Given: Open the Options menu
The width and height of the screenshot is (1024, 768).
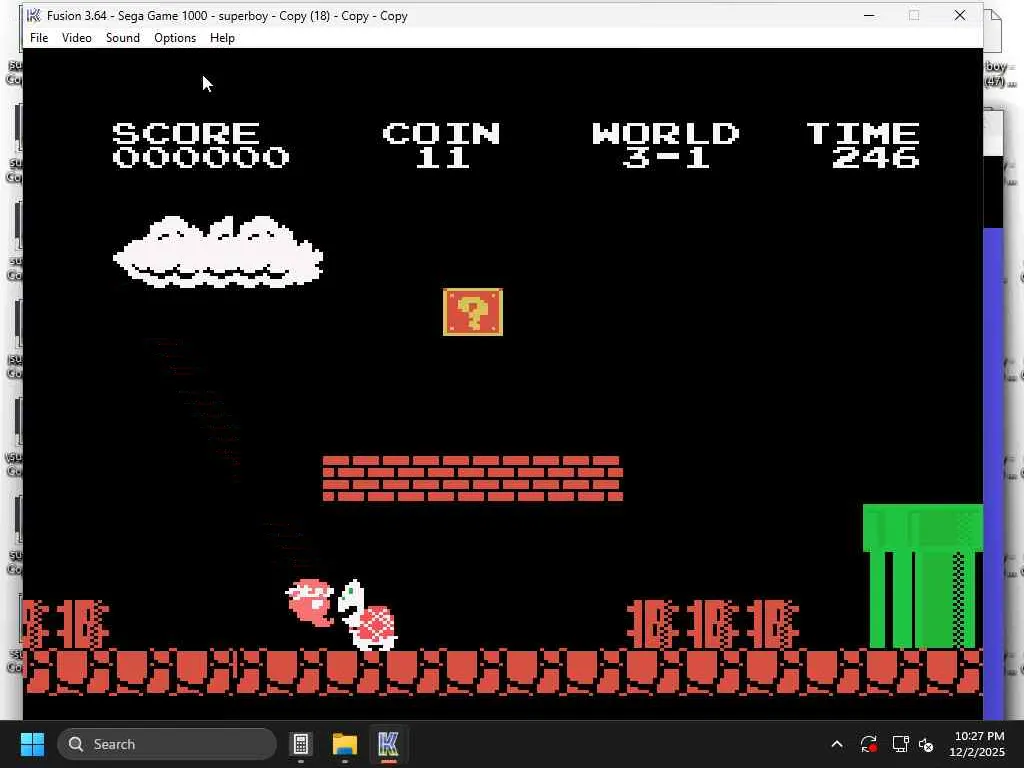Looking at the screenshot, I should tap(175, 38).
